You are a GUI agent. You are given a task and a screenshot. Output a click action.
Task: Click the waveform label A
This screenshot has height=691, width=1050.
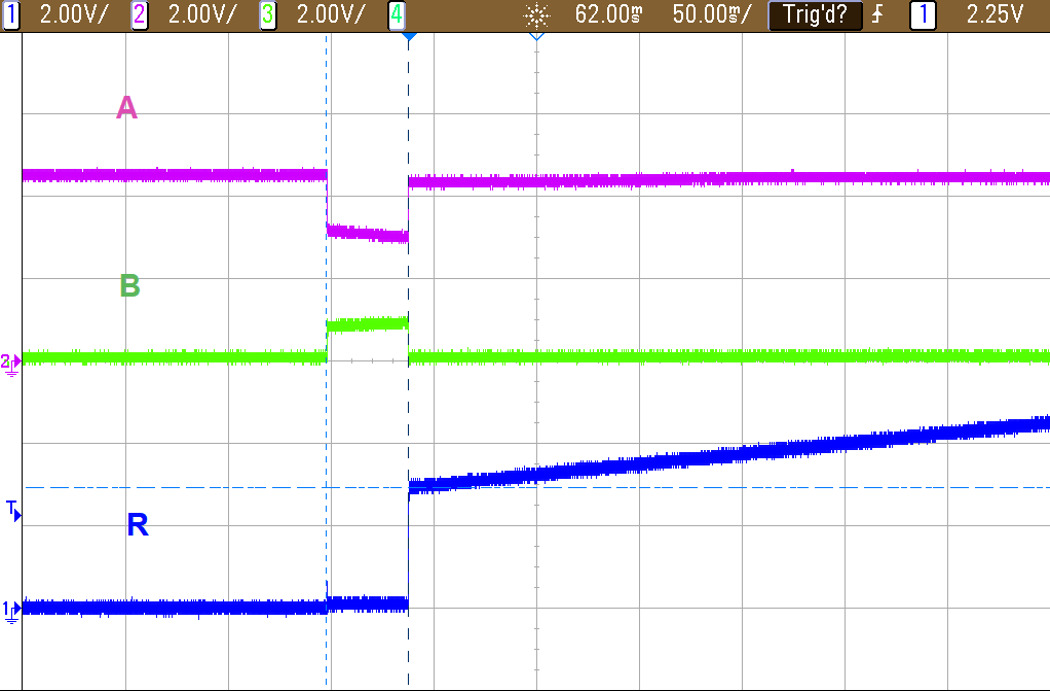tap(125, 109)
